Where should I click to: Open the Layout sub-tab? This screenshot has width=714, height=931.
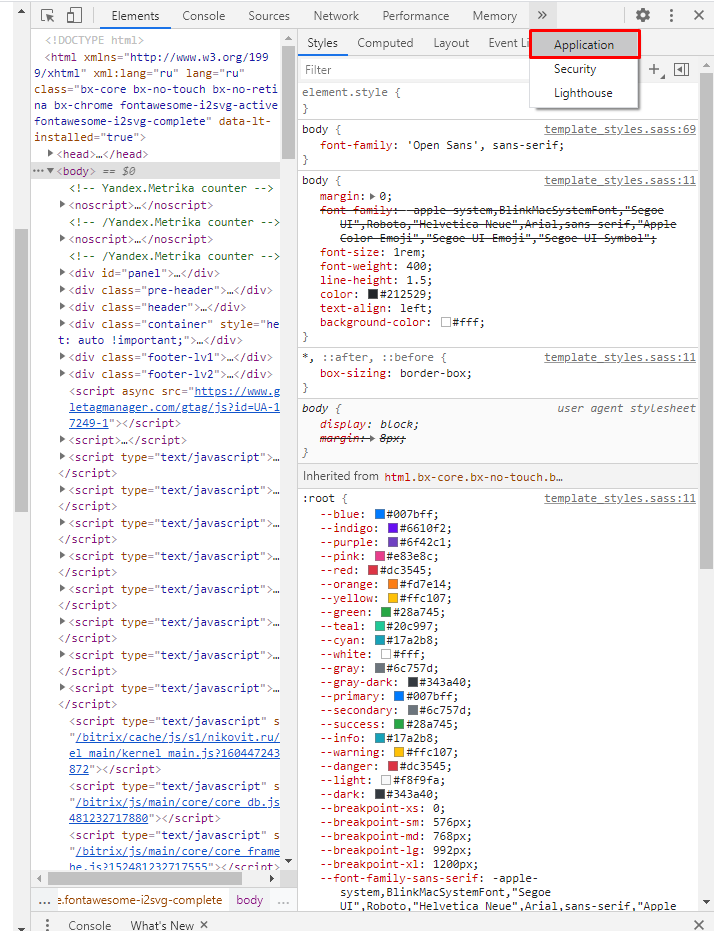(451, 43)
